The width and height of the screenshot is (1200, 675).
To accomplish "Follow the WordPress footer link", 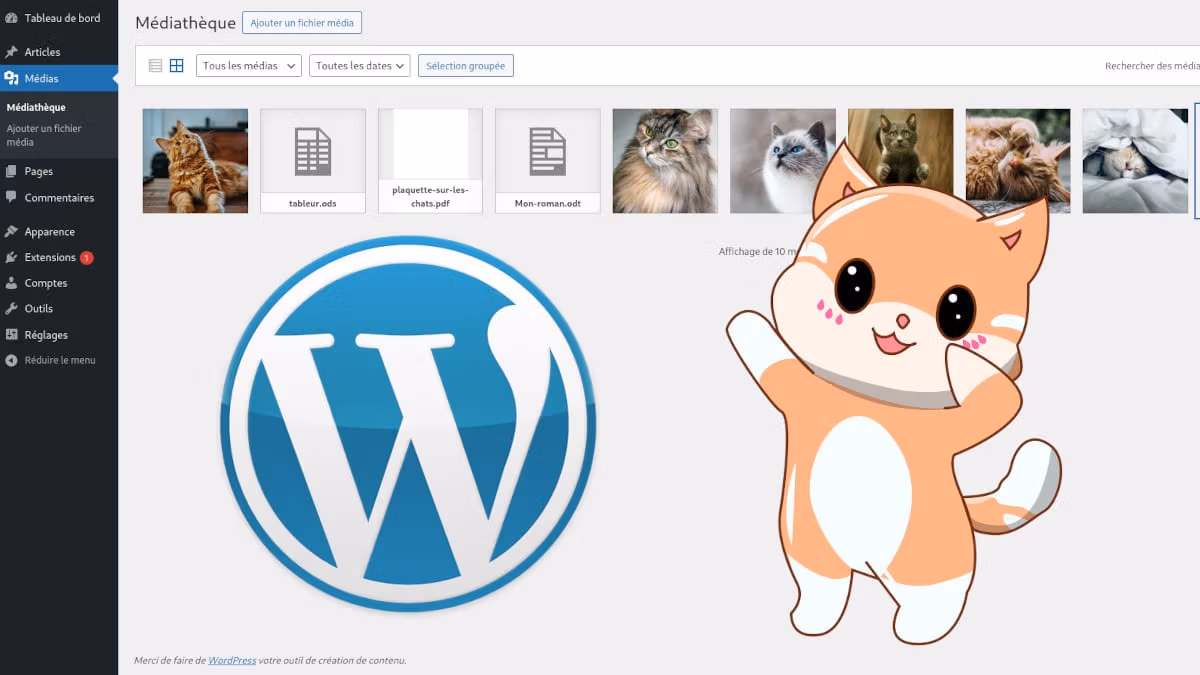I will tap(232, 660).
